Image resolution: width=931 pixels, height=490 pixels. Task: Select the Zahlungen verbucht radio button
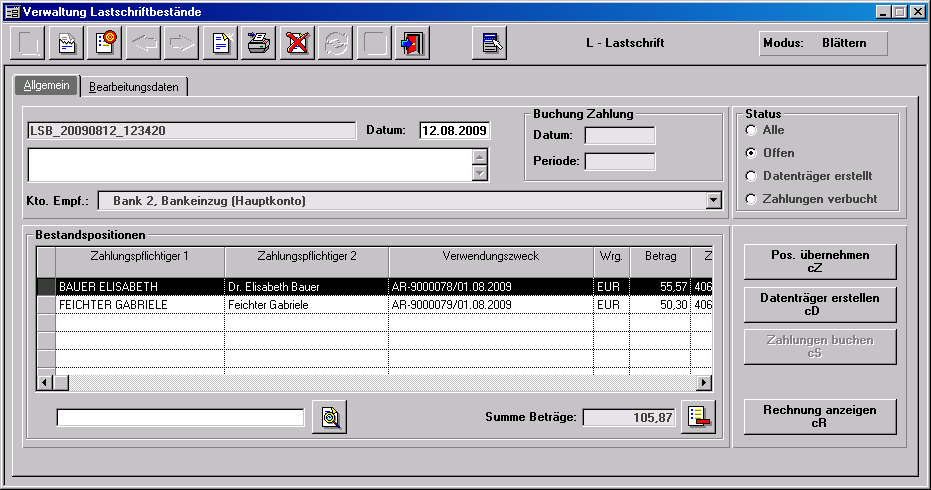[x=751, y=199]
